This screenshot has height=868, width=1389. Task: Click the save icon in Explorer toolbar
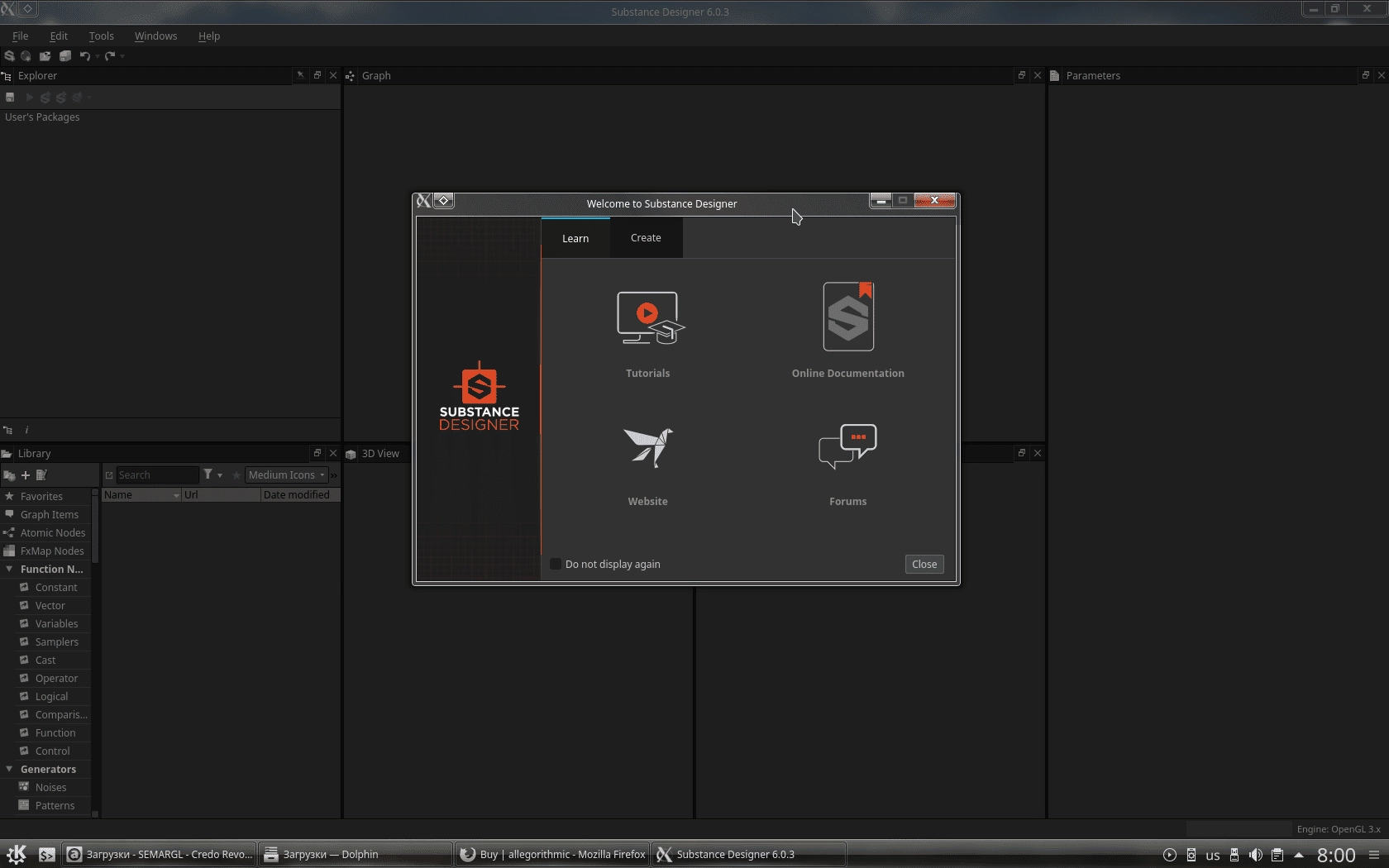(x=10, y=98)
